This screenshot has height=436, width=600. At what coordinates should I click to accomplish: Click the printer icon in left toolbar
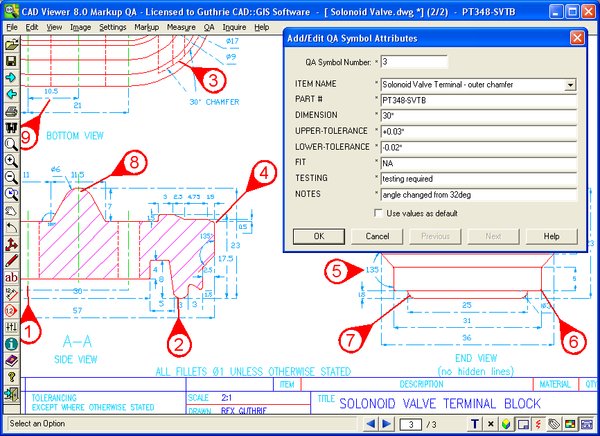coord(10,110)
